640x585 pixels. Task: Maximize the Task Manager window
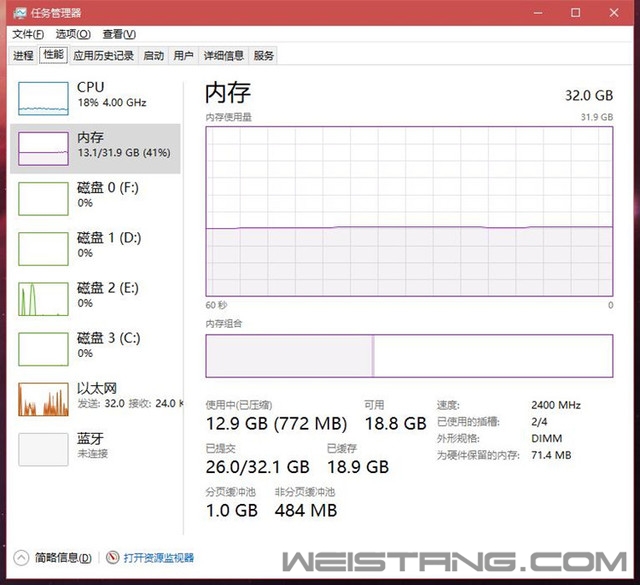click(576, 13)
